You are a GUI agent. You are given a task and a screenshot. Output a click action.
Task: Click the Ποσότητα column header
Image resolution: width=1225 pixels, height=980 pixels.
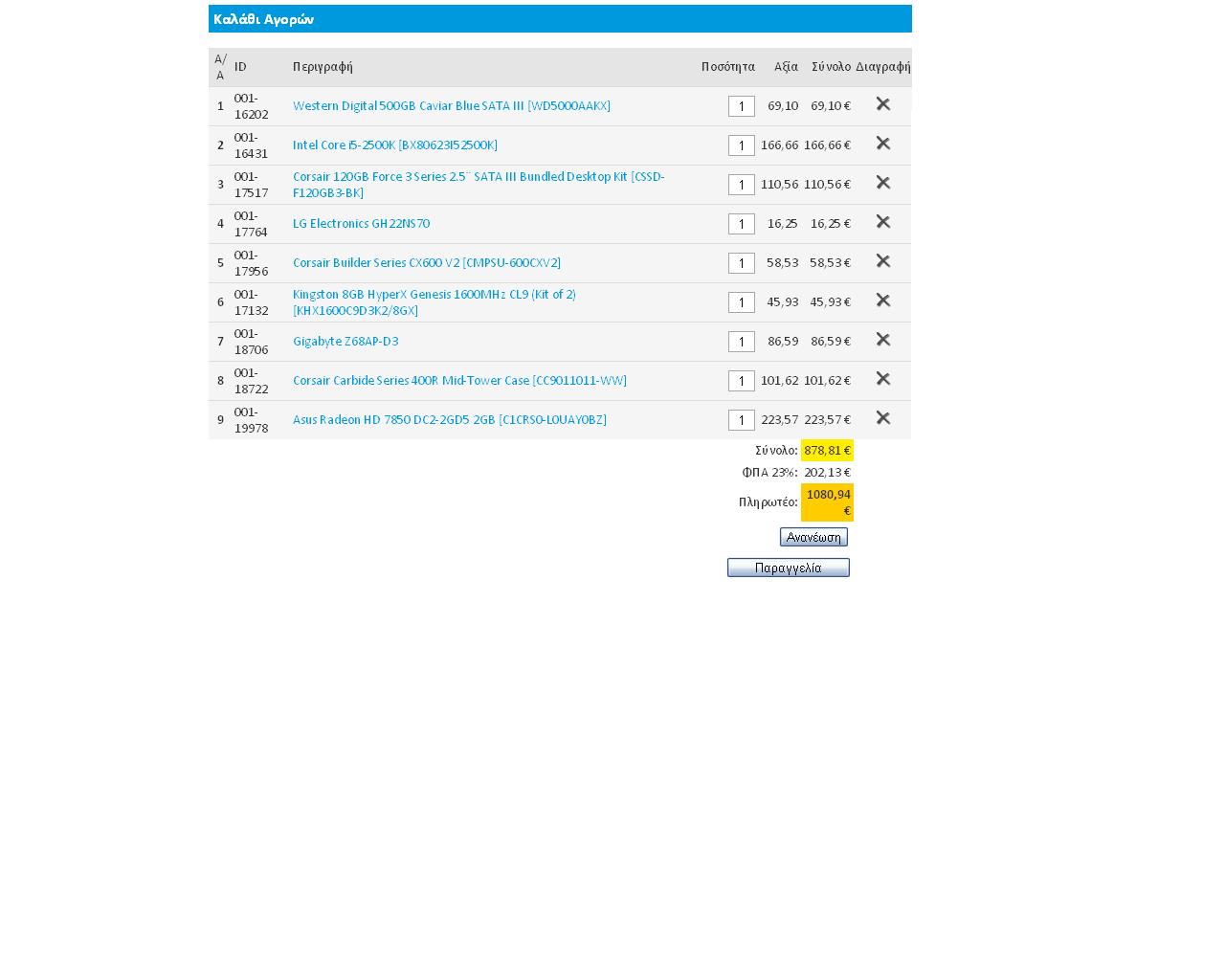(x=727, y=67)
